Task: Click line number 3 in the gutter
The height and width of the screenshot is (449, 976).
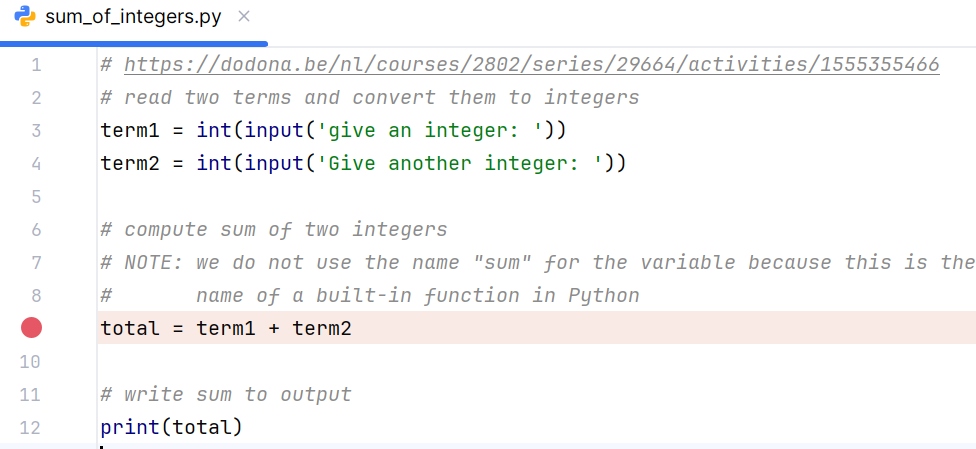Action: tap(36, 131)
